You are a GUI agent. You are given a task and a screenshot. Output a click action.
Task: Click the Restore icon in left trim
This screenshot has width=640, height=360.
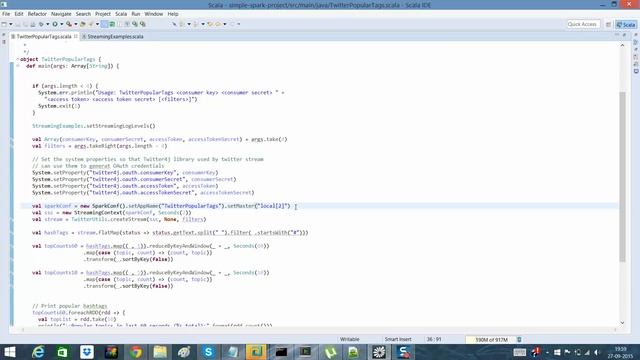[x=4, y=36]
